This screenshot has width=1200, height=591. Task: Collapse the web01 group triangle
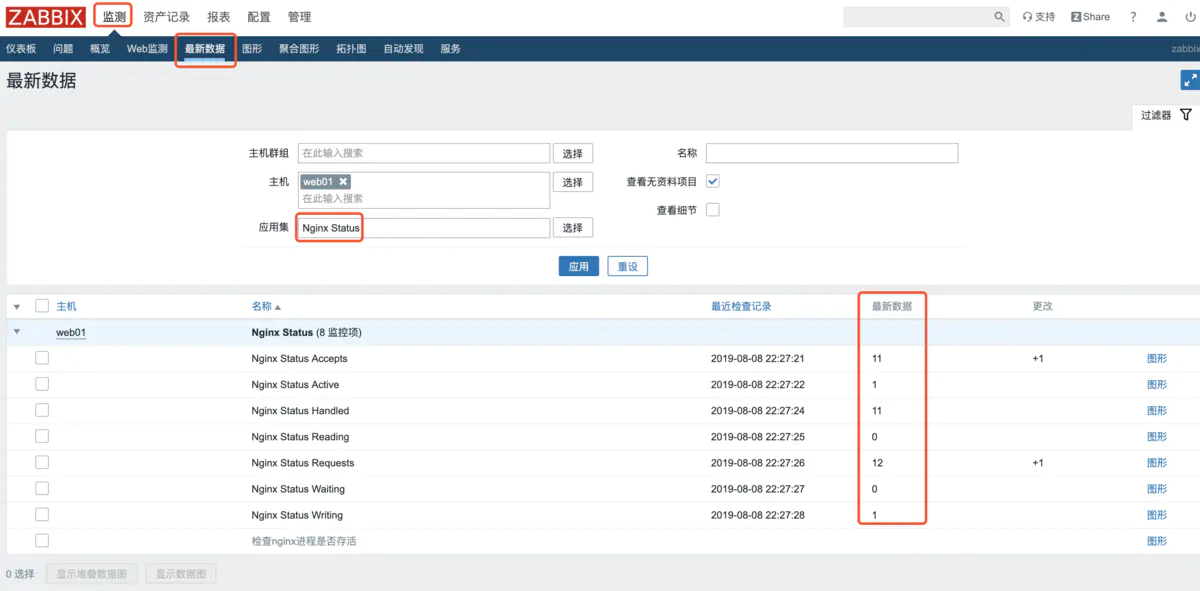17,332
